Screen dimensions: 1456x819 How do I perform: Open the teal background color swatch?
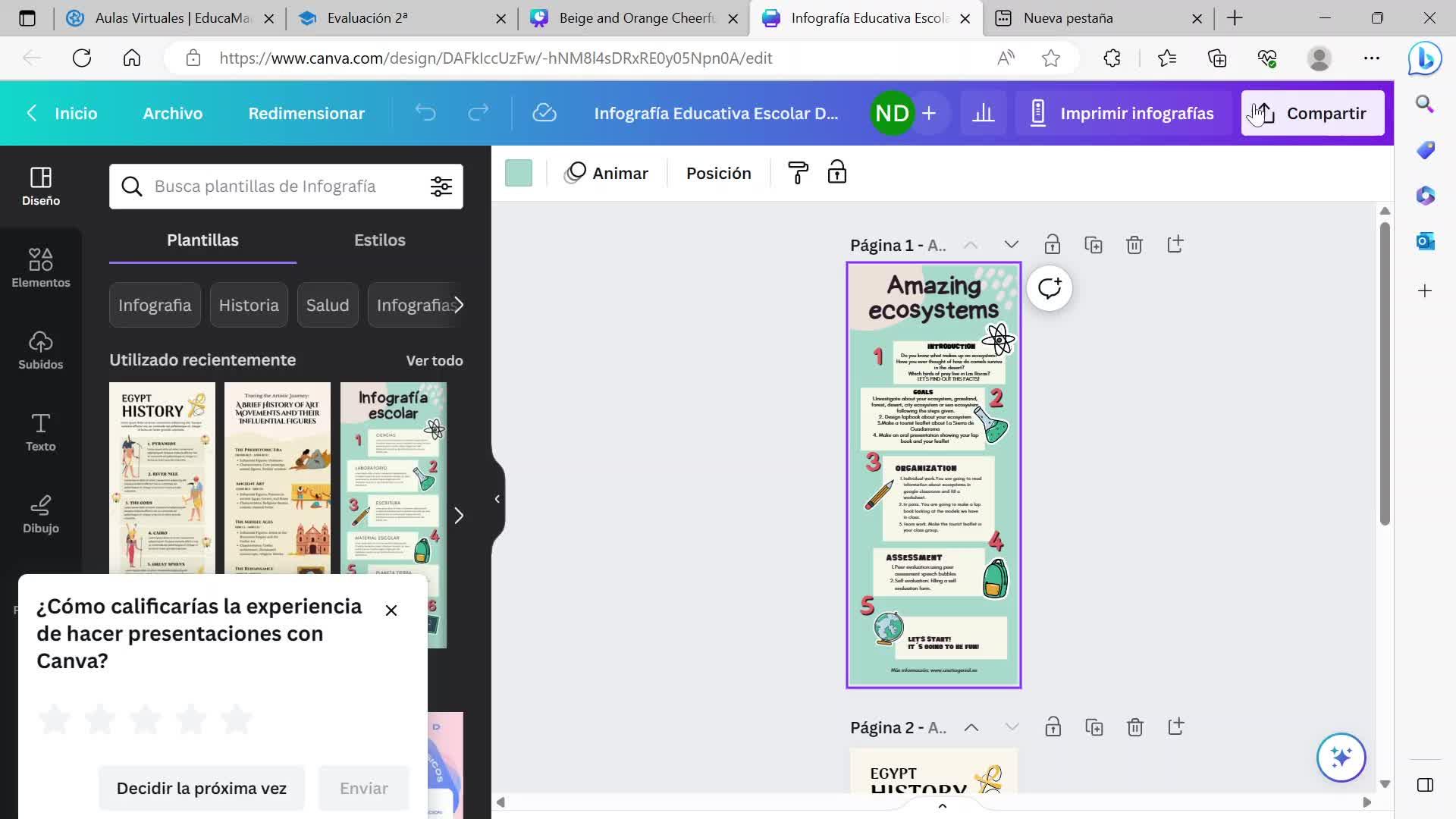click(519, 173)
